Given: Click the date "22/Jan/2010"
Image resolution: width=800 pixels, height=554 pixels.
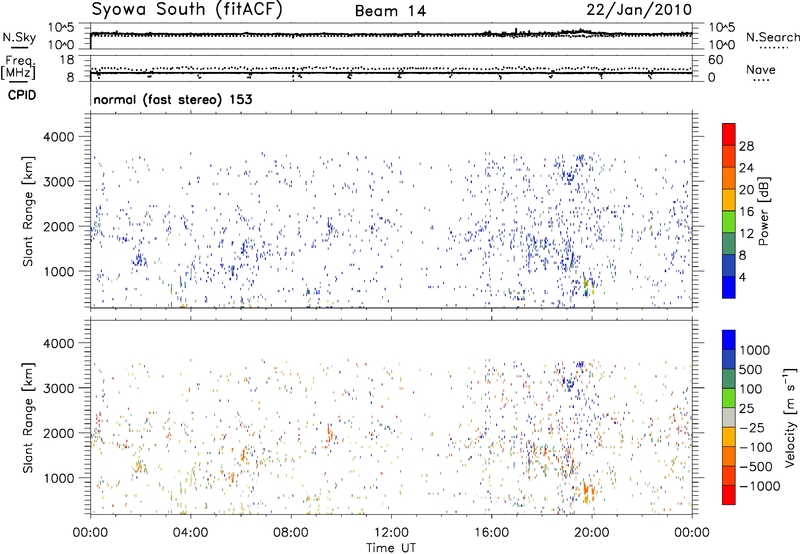Looking at the screenshot, I should [x=639, y=10].
